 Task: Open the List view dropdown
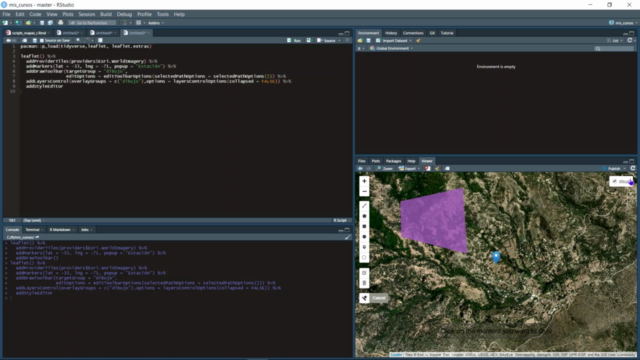(615, 40)
